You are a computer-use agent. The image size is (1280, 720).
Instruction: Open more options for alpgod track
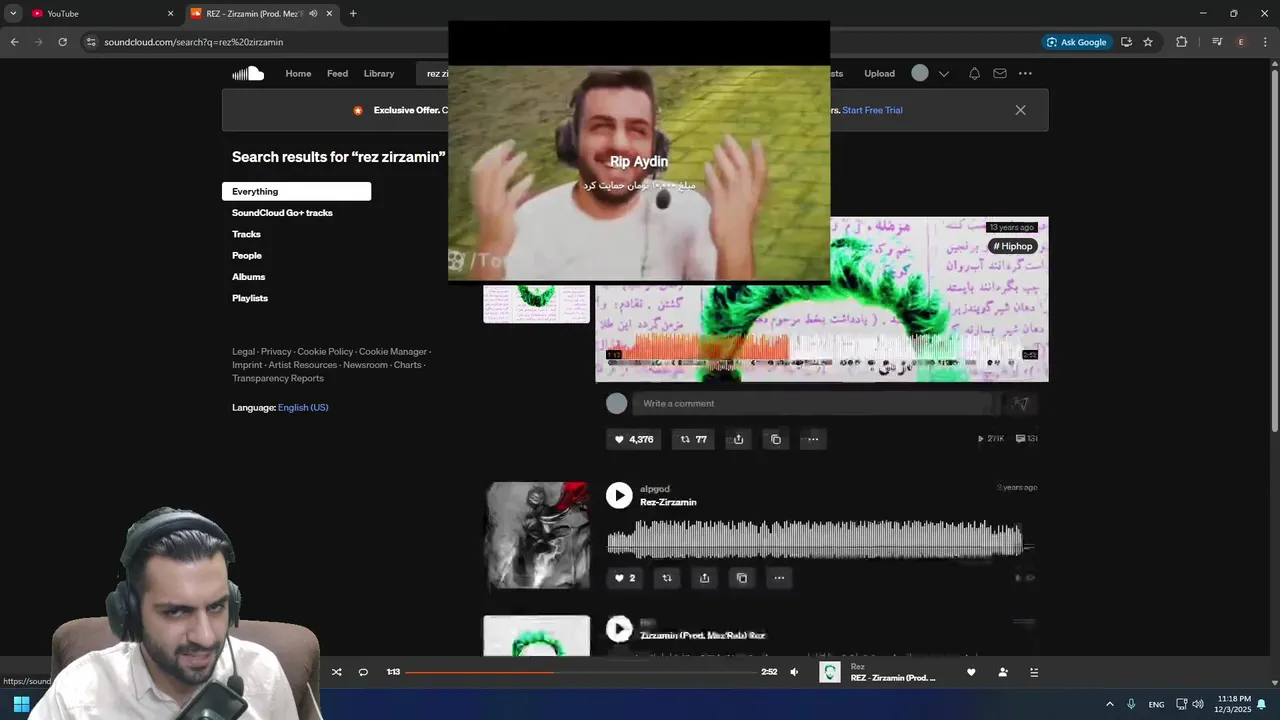point(778,578)
